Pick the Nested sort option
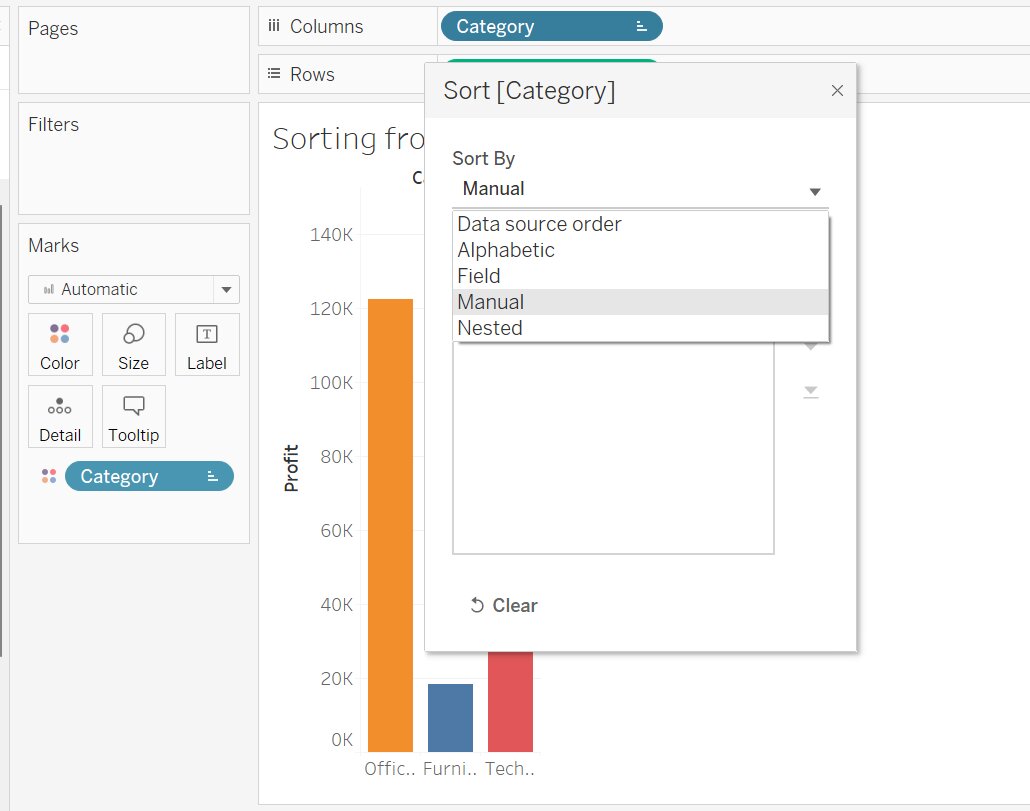 [490, 328]
